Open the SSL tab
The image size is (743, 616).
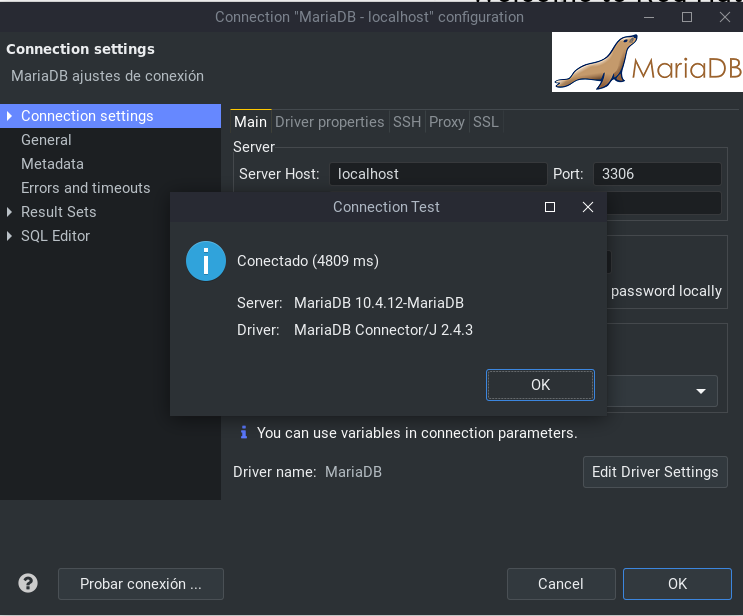coord(486,122)
